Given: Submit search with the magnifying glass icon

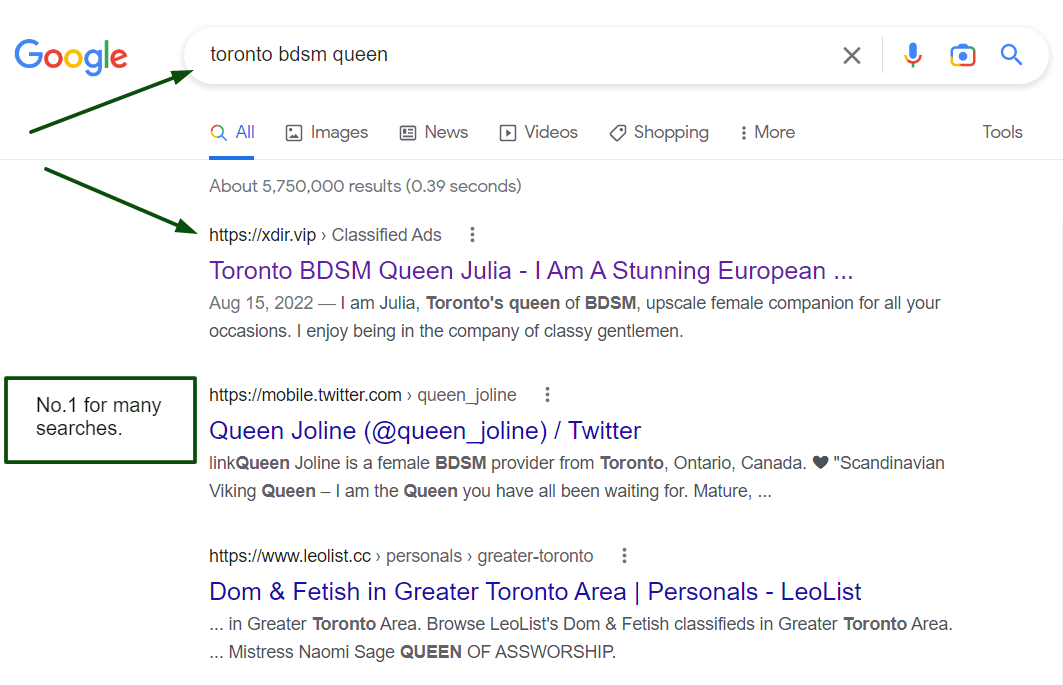Looking at the screenshot, I should coord(1011,54).
